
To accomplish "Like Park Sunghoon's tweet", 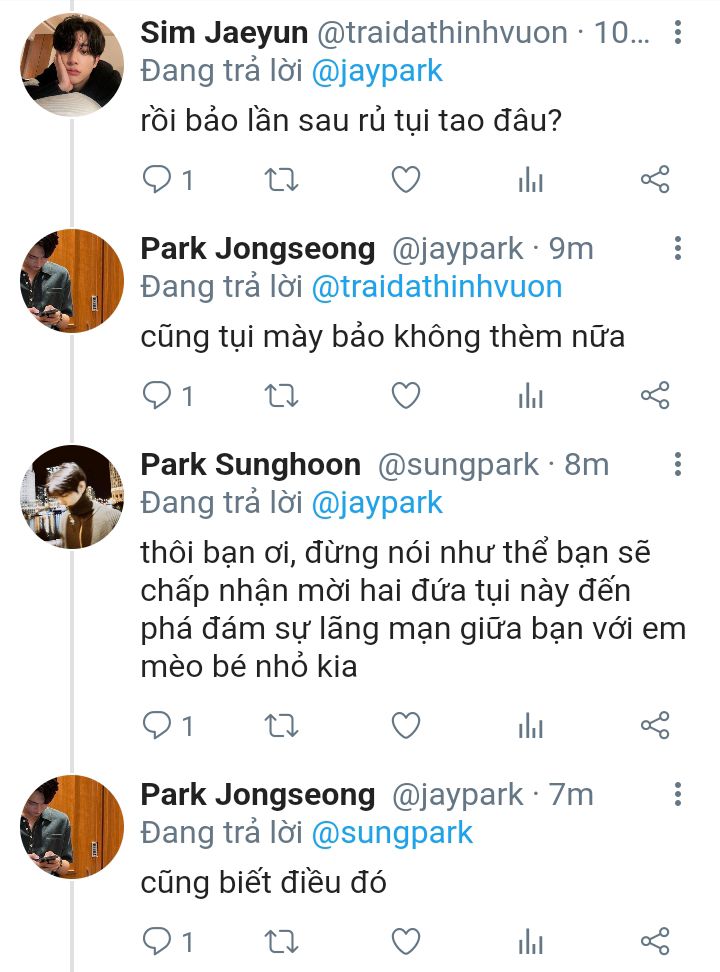I will click(x=405, y=725).
